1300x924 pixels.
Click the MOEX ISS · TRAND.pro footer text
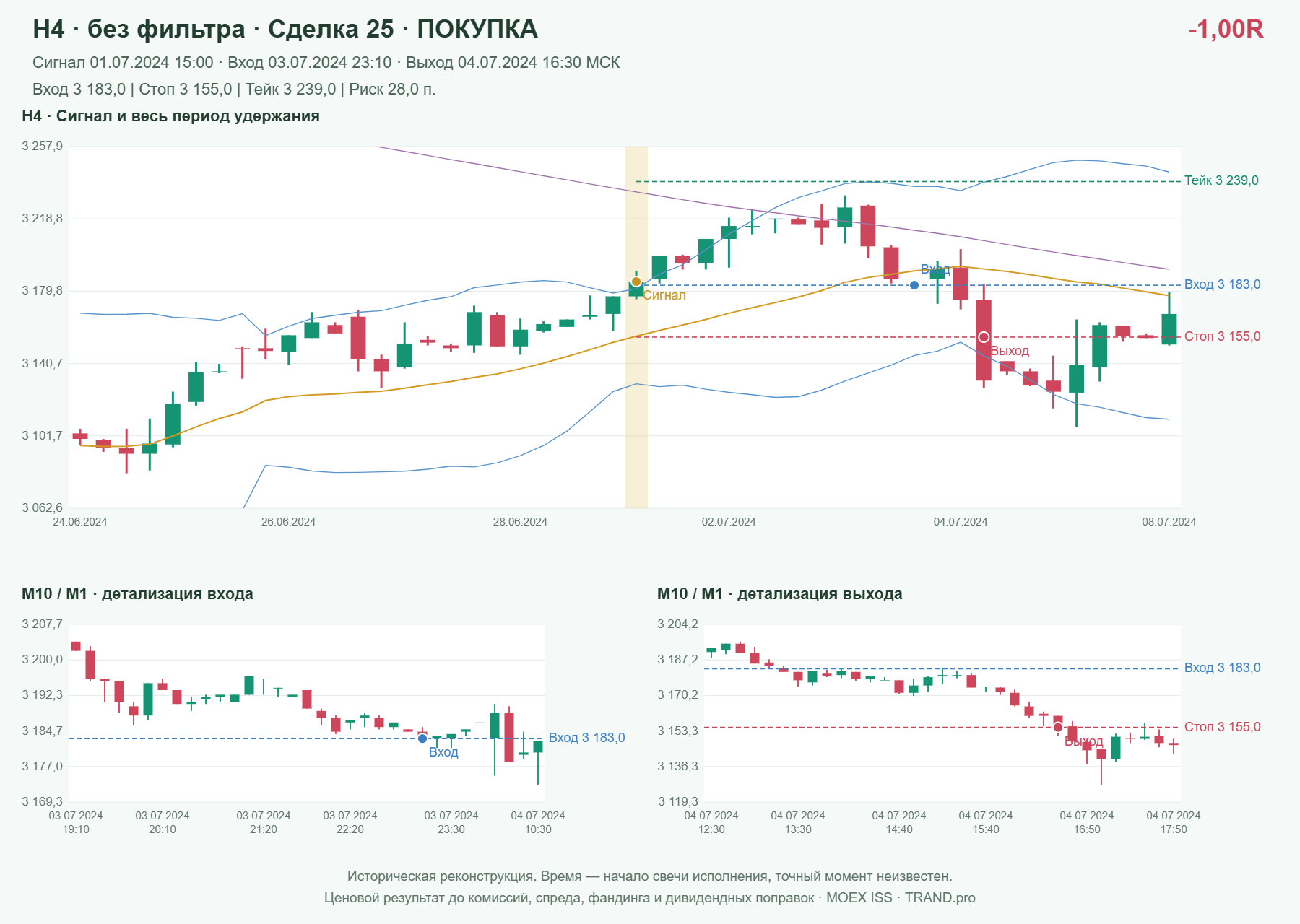pyautogui.click(x=901, y=898)
